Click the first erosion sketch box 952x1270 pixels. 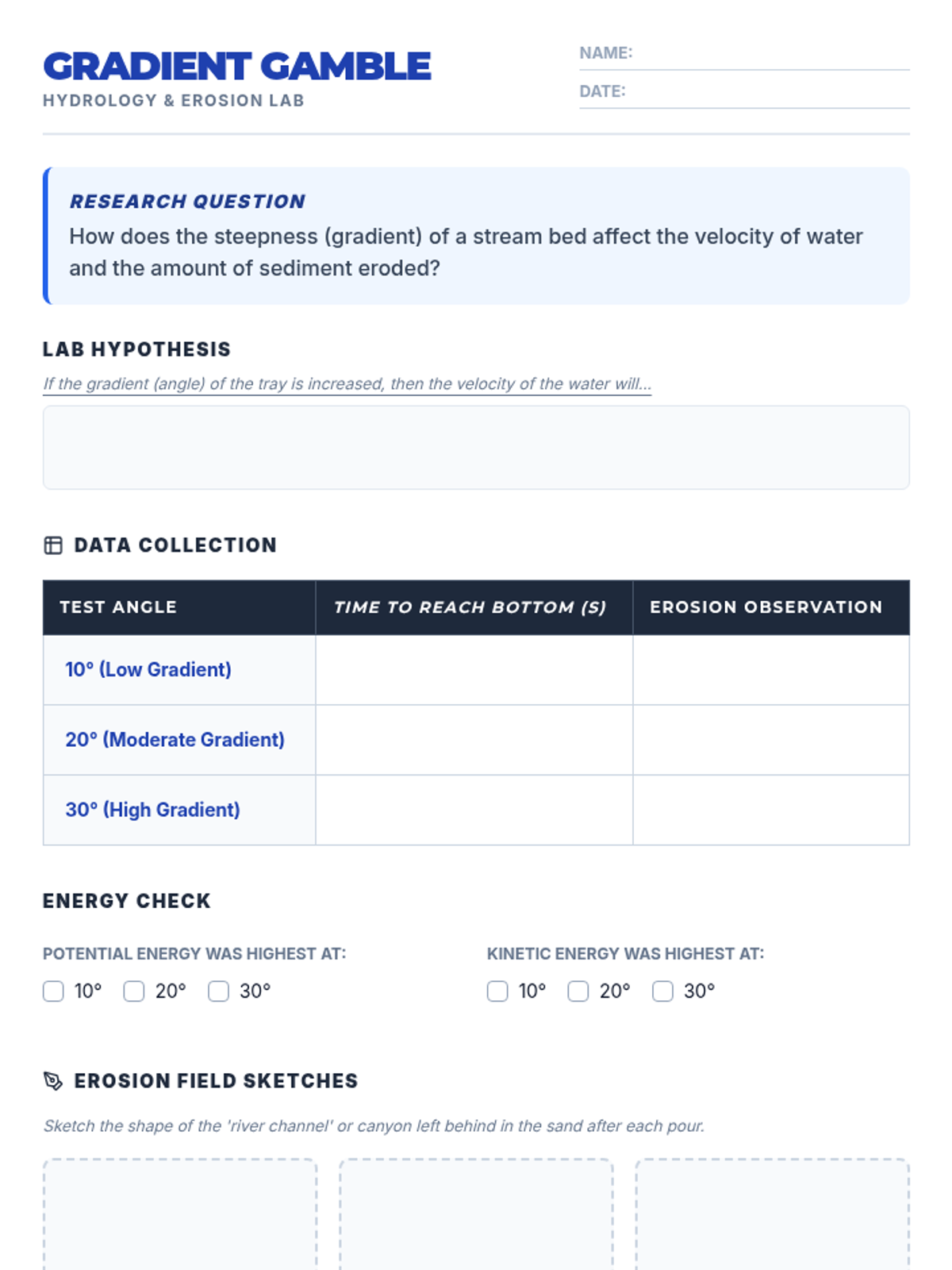(180, 1214)
